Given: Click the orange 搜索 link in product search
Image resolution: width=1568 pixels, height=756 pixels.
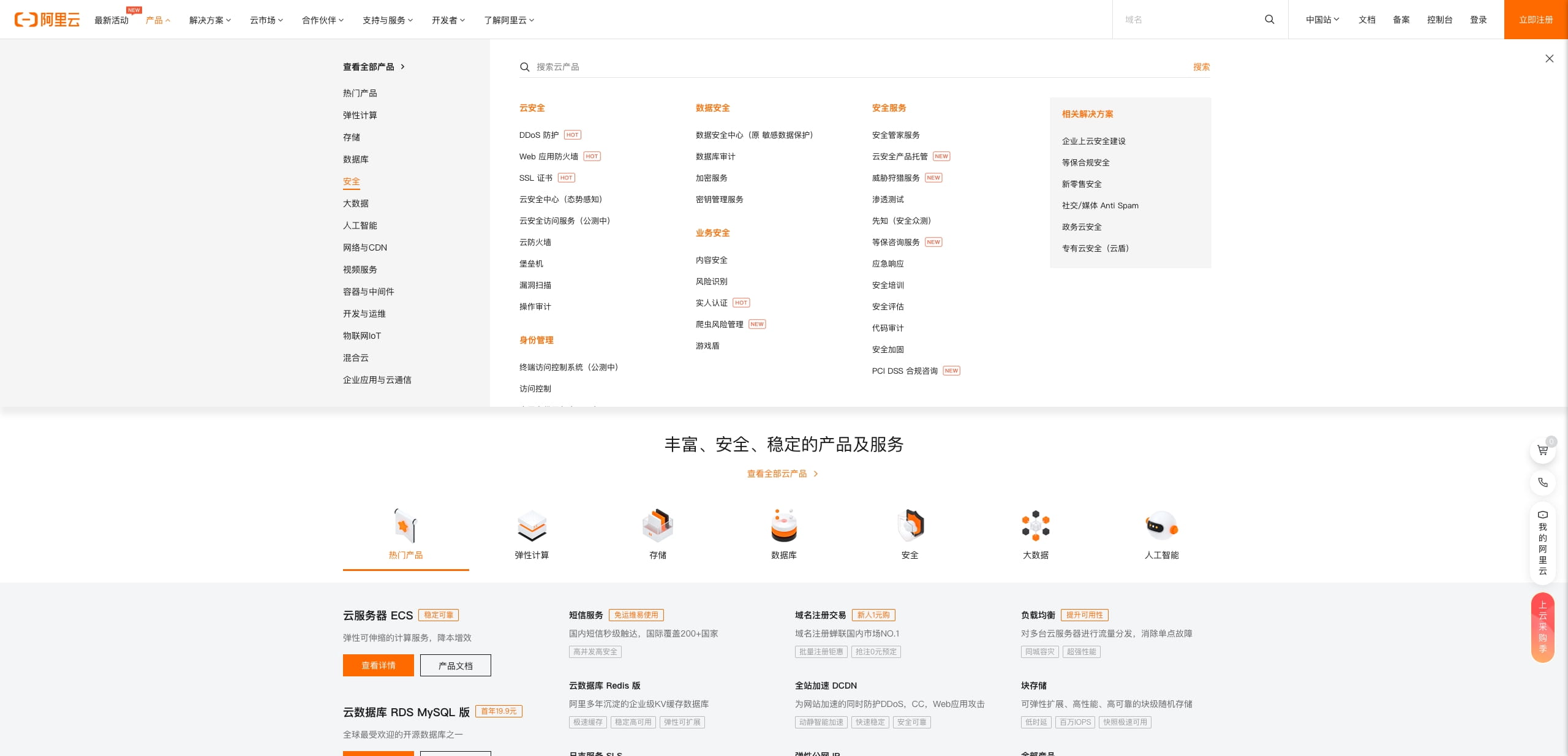Looking at the screenshot, I should pos(1202,67).
